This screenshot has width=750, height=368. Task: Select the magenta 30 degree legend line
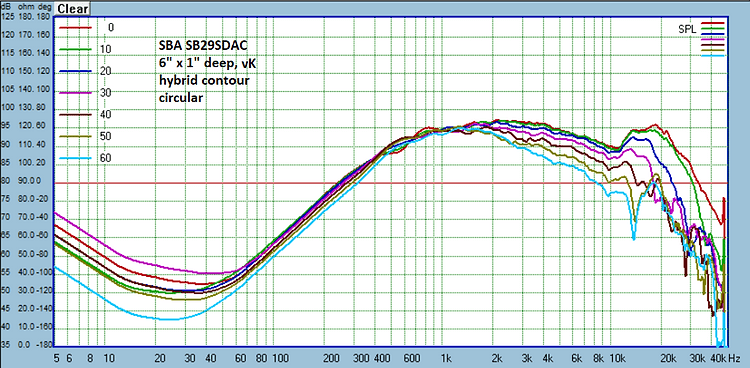75,93
